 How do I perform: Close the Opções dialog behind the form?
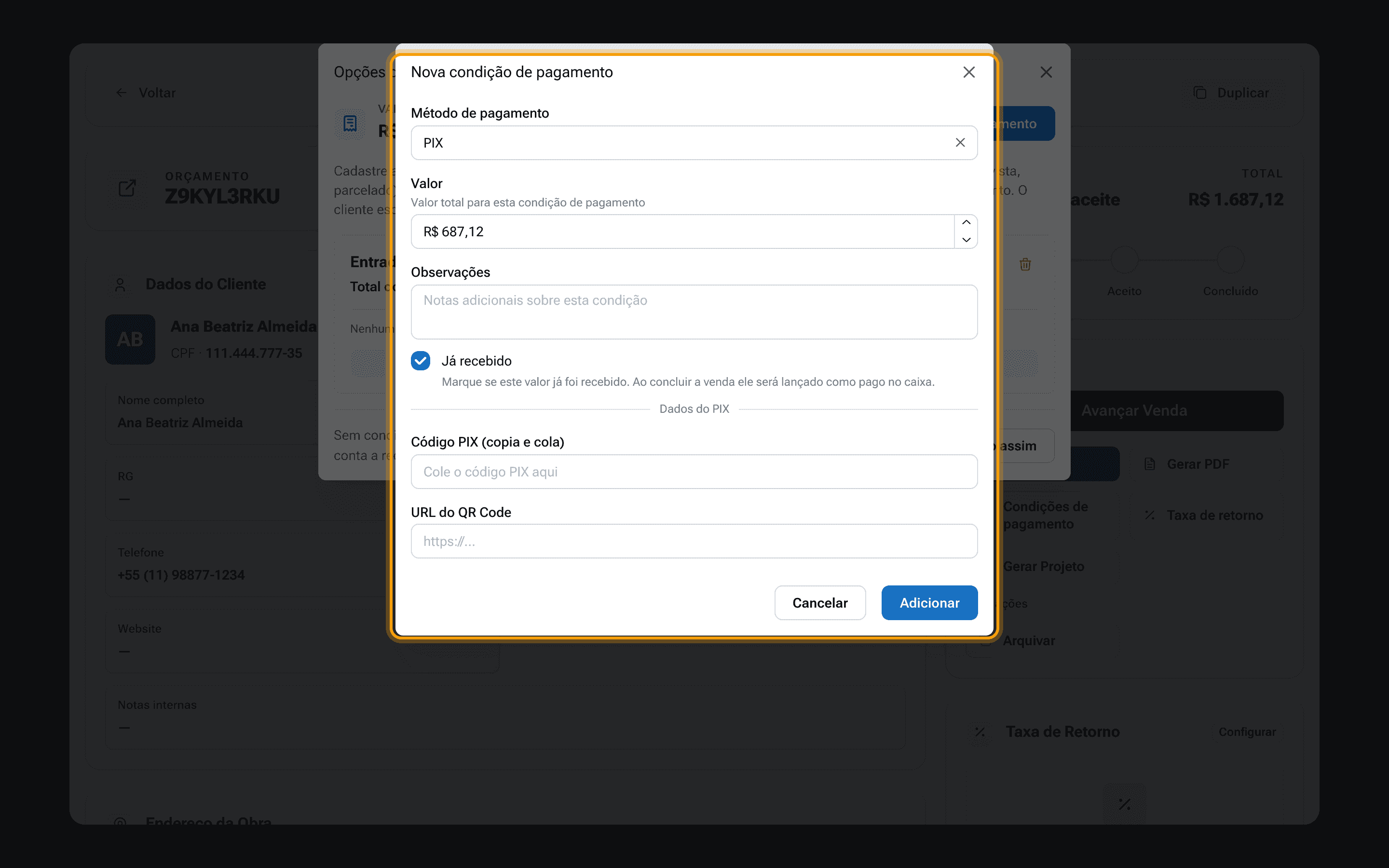pyautogui.click(x=1047, y=72)
